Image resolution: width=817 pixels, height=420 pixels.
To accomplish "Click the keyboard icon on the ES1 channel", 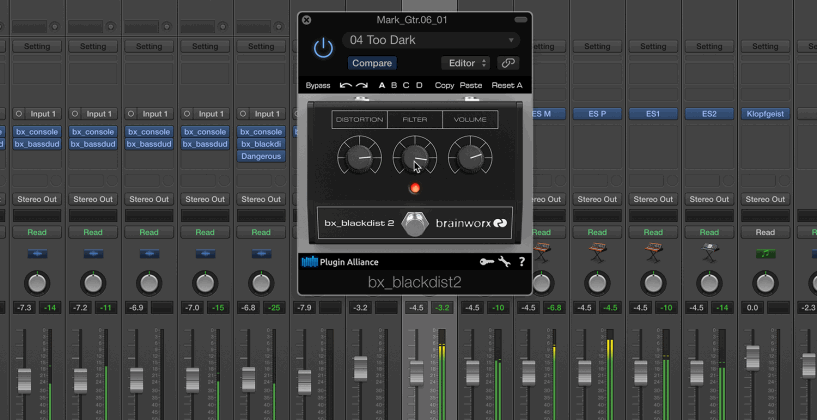I will tap(653, 253).
